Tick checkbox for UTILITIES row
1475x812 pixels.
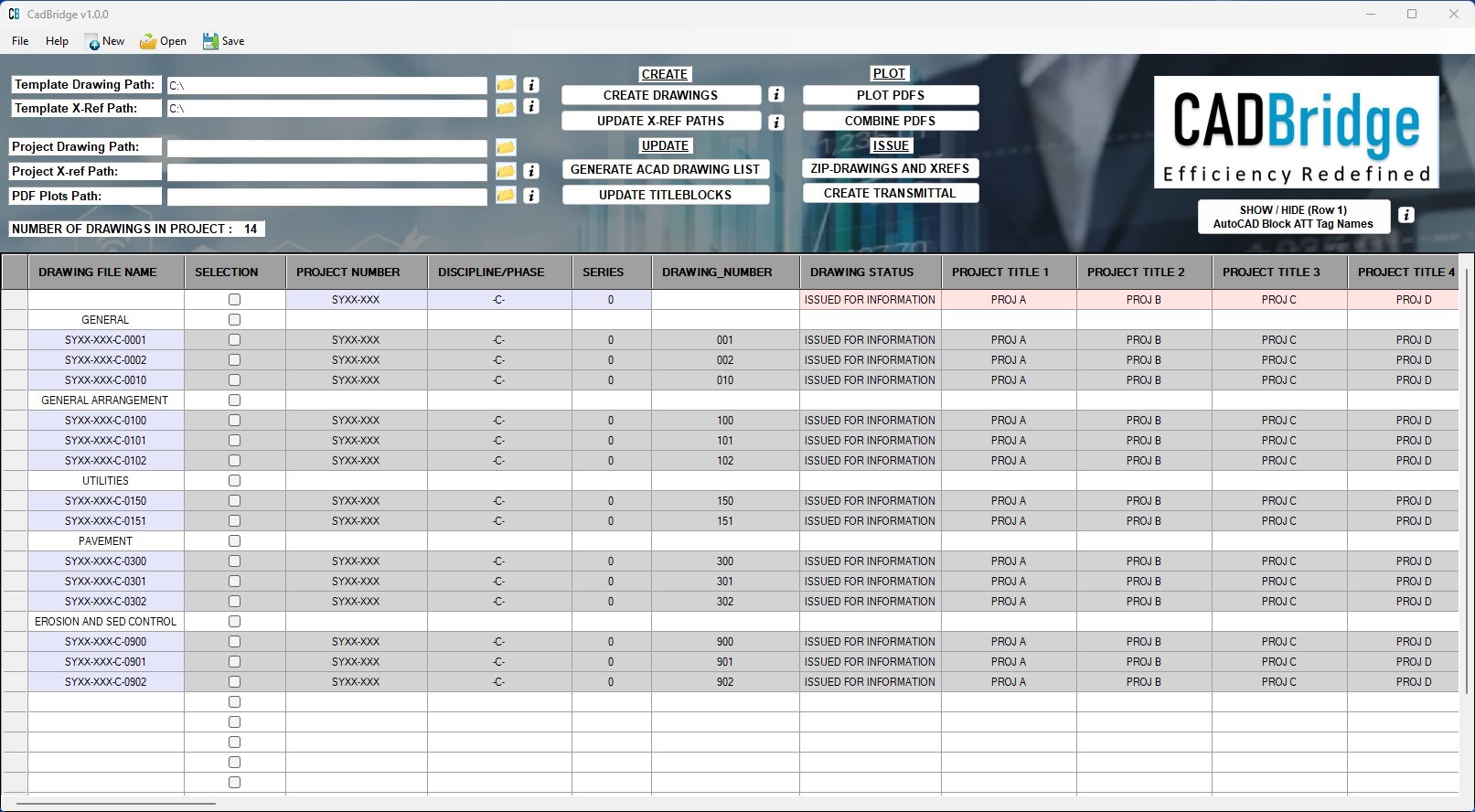pyautogui.click(x=234, y=481)
